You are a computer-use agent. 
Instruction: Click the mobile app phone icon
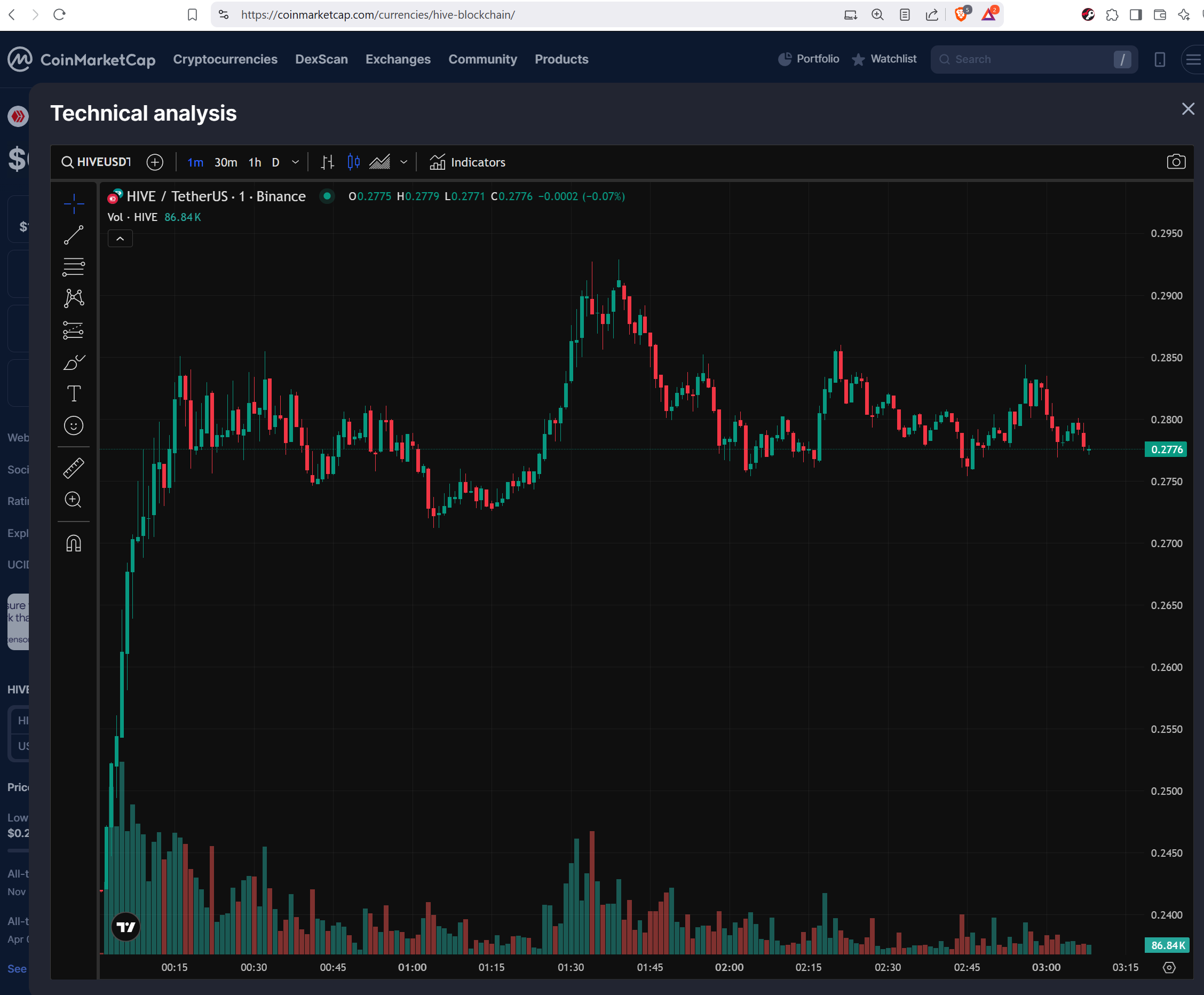1160,60
